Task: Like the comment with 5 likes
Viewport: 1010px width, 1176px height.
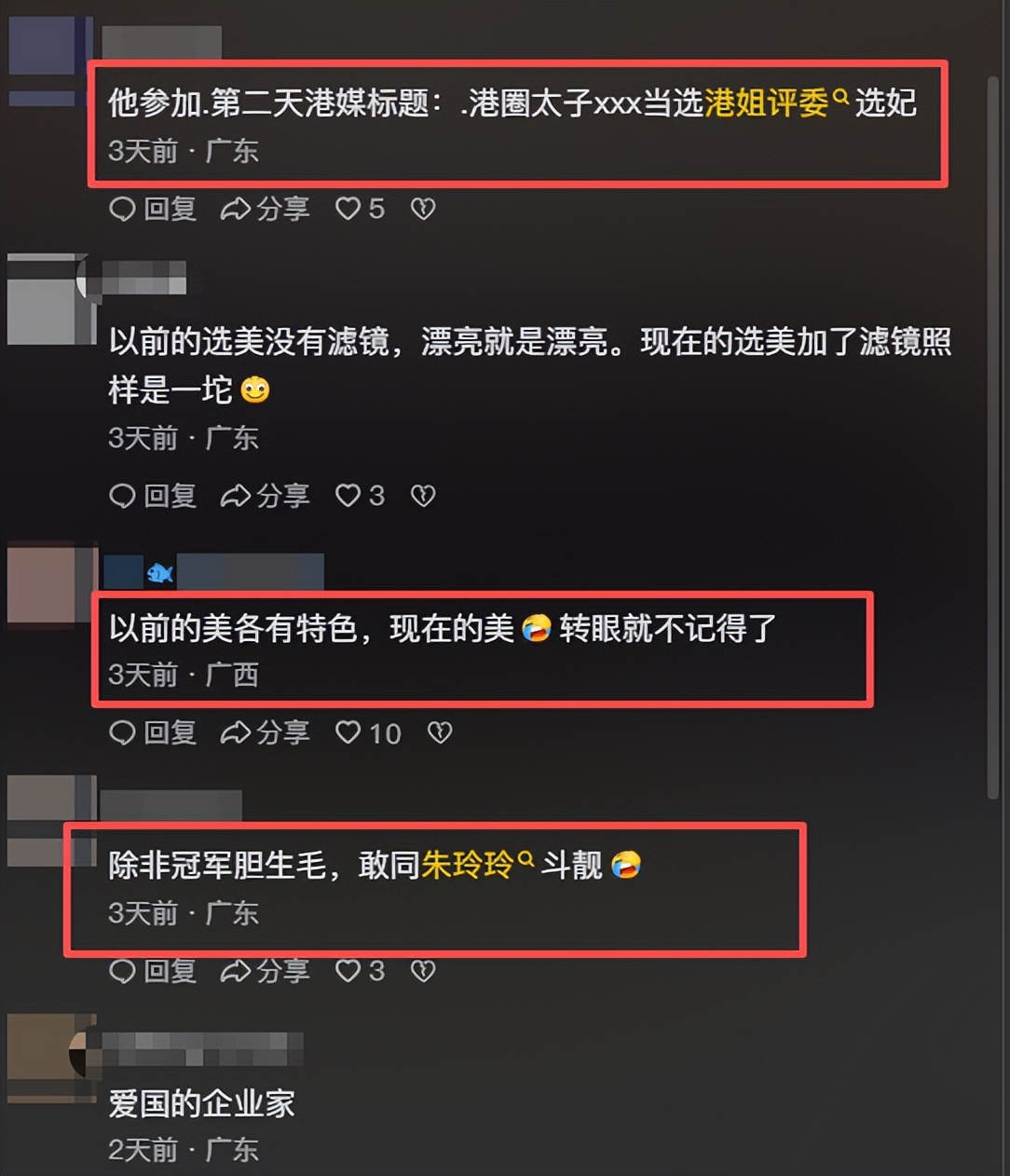Action: [x=360, y=209]
